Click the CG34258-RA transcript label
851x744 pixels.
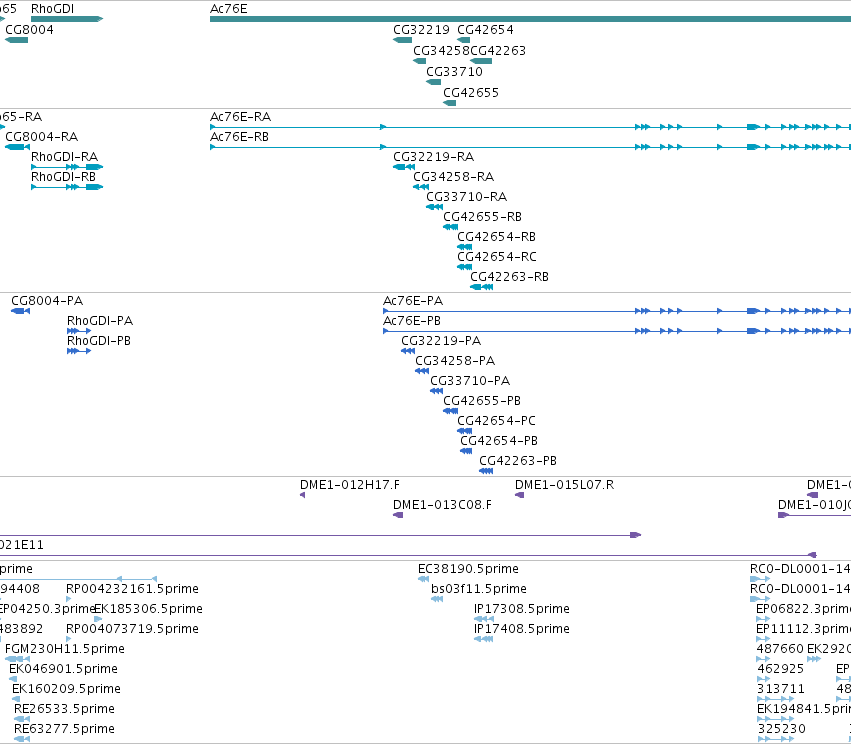(454, 177)
